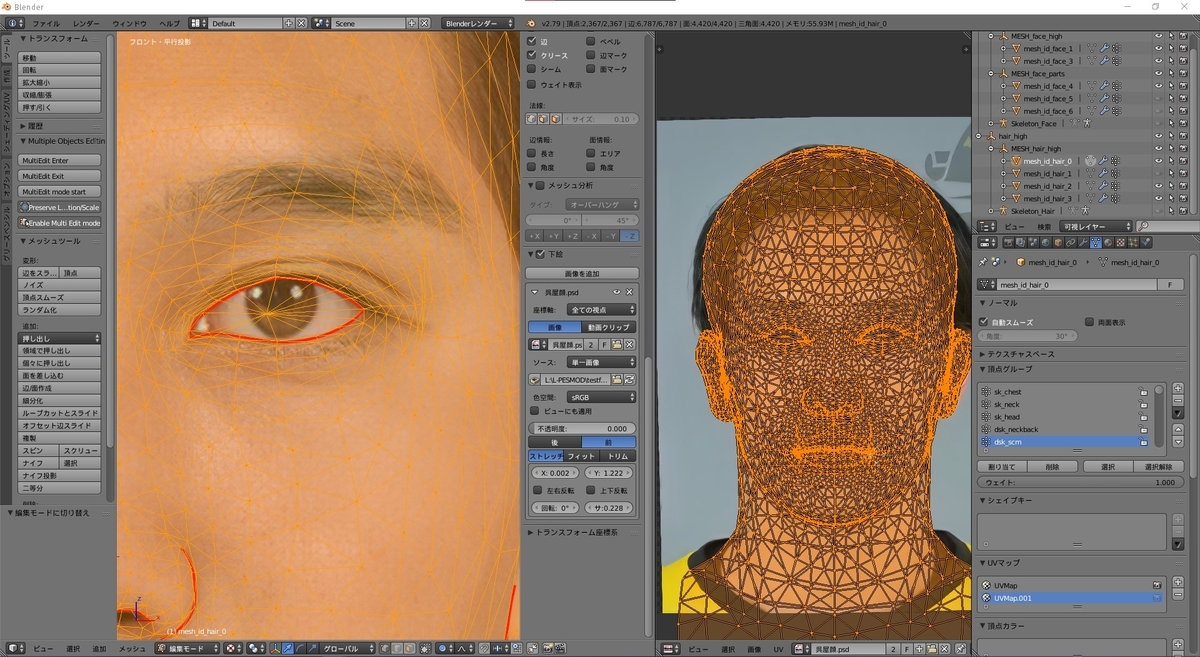Toggle the クリース (crease) checkbox
Viewport: 1200px width, 657px height.
pos(532,56)
